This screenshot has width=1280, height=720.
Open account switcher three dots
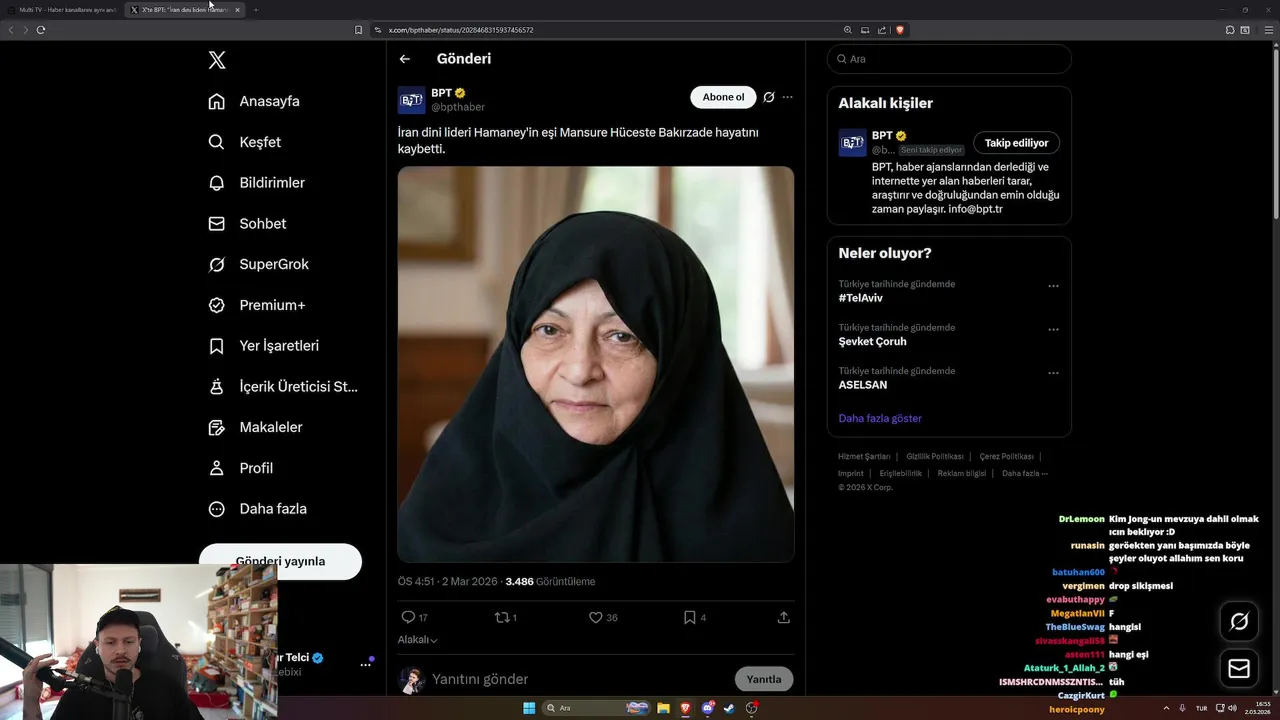[x=366, y=664]
